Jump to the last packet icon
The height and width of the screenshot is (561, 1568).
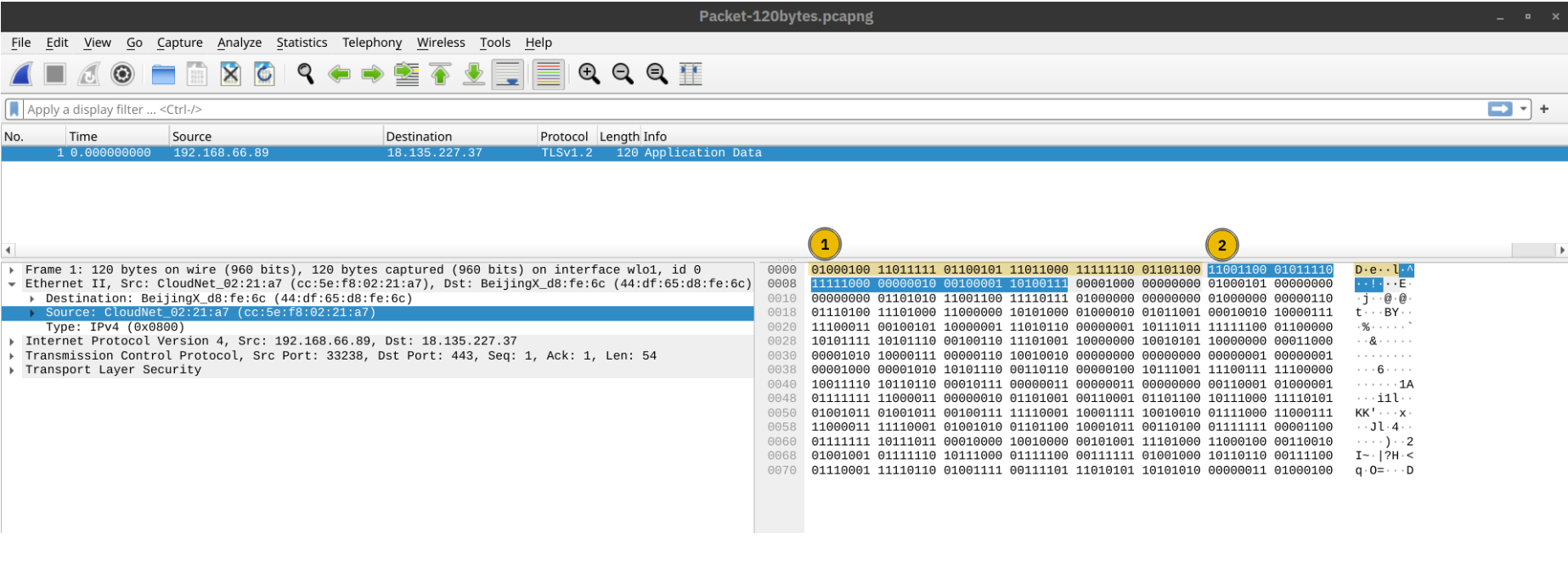point(474,75)
